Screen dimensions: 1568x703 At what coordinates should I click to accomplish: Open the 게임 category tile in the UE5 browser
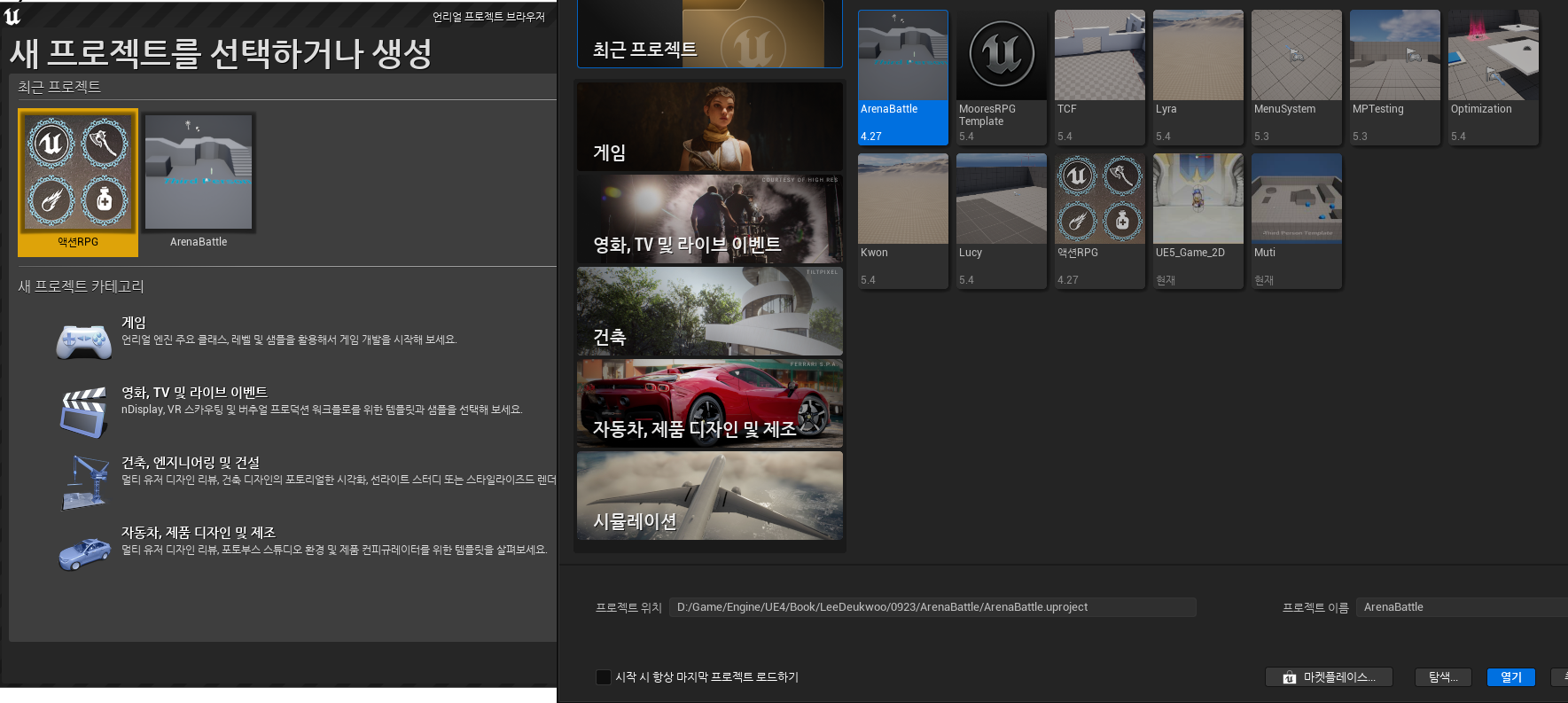coord(709,127)
